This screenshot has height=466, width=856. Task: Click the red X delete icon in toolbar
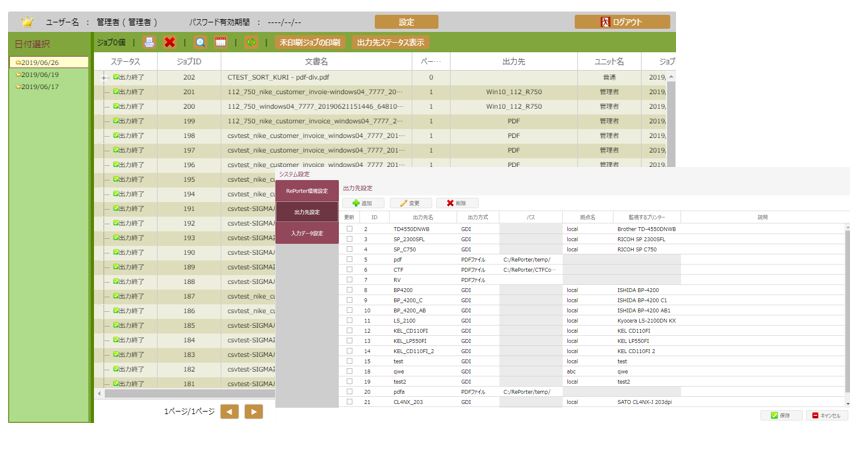point(170,43)
